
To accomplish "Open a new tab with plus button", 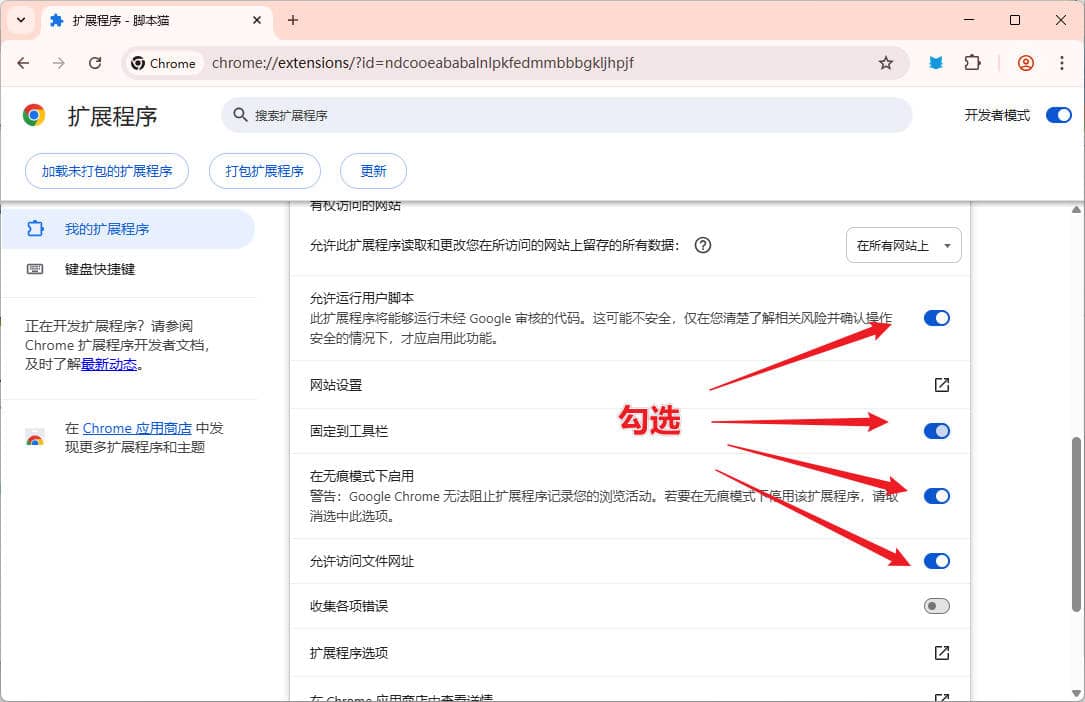I will (x=293, y=20).
